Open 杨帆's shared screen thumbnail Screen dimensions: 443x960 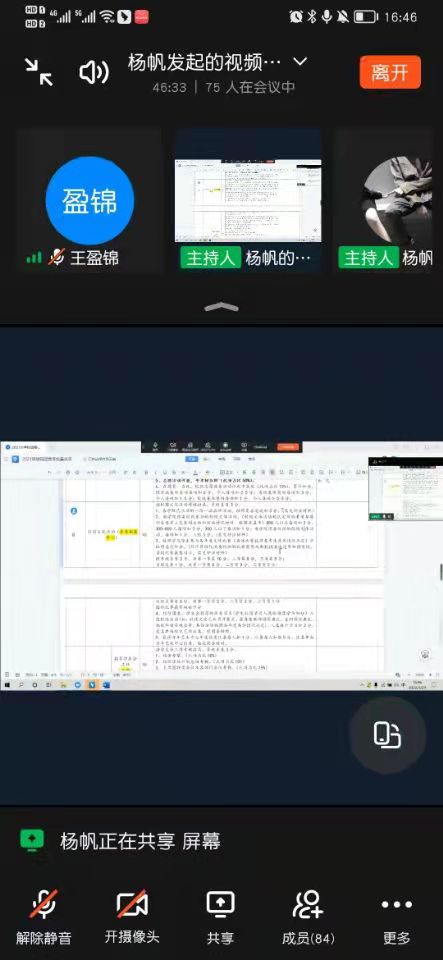tap(248, 200)
